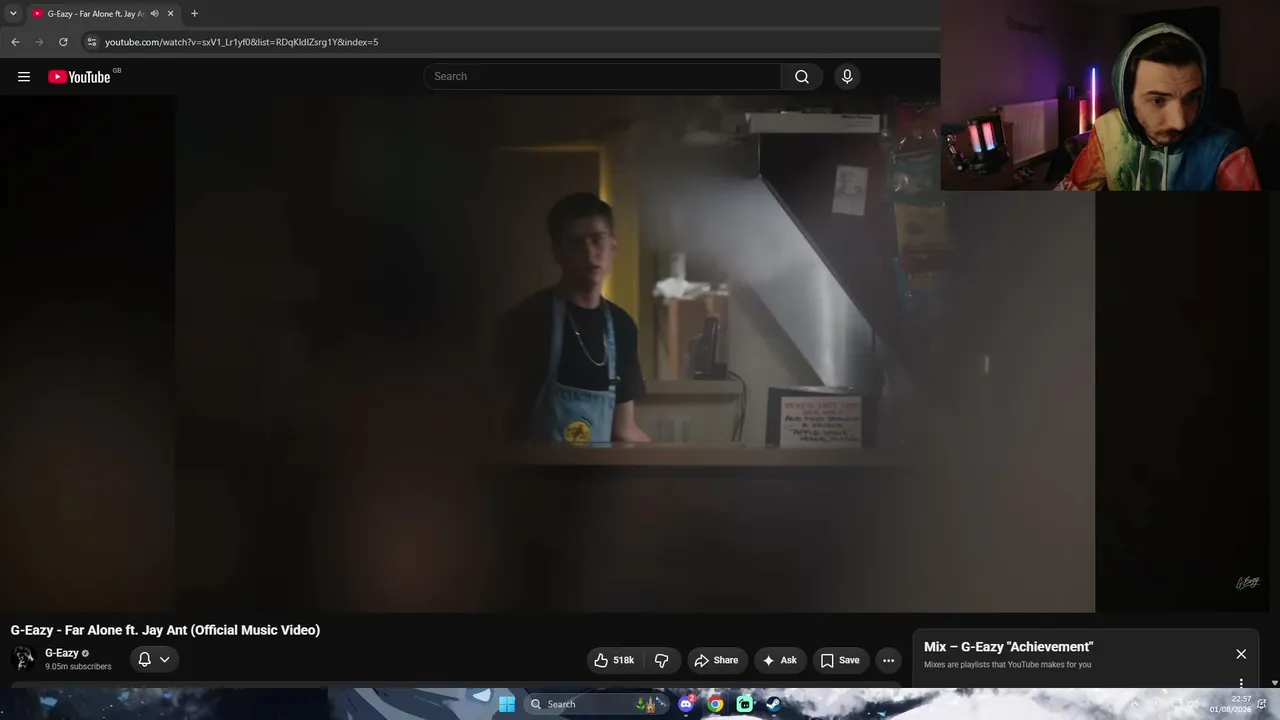This screenshot has width=1280, height=720.
Task: Open Steam from the taskbar
Action: (x=774, y=704)
